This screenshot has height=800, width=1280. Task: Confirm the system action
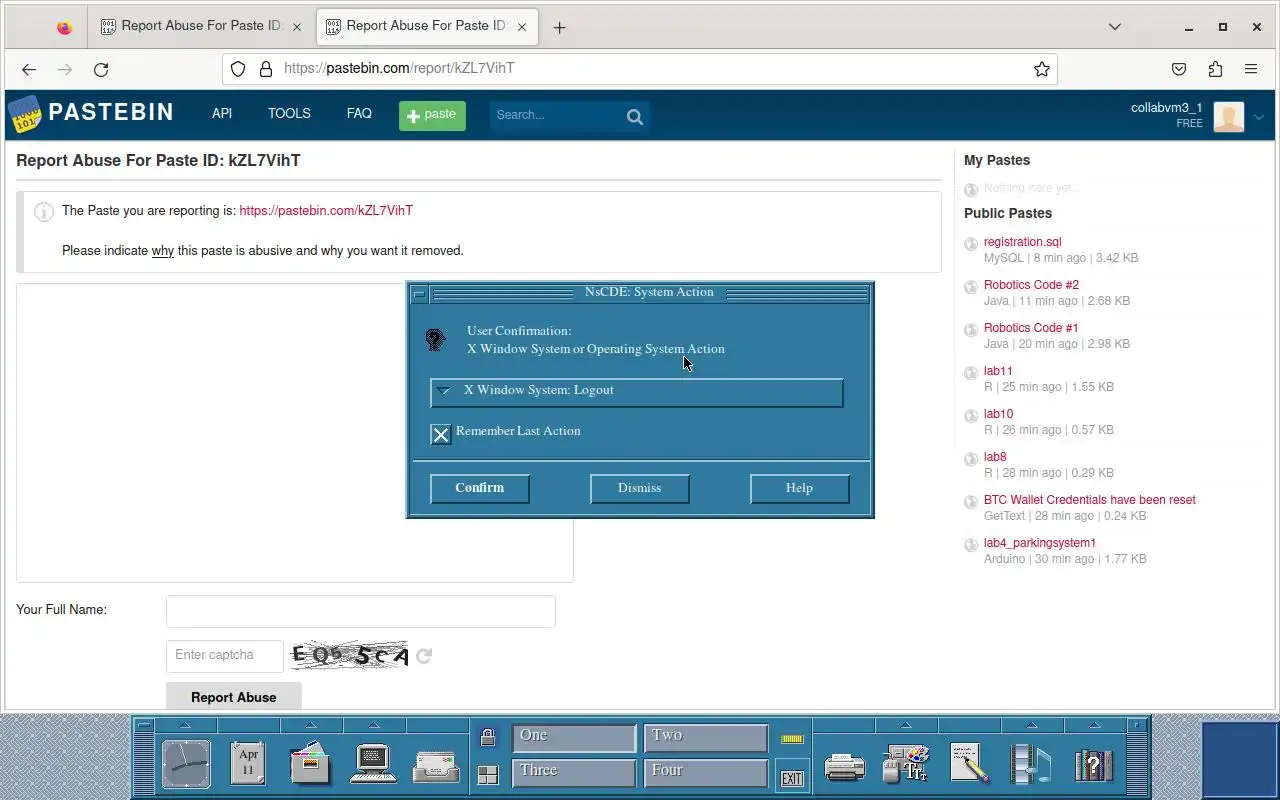tap(480, 488)
